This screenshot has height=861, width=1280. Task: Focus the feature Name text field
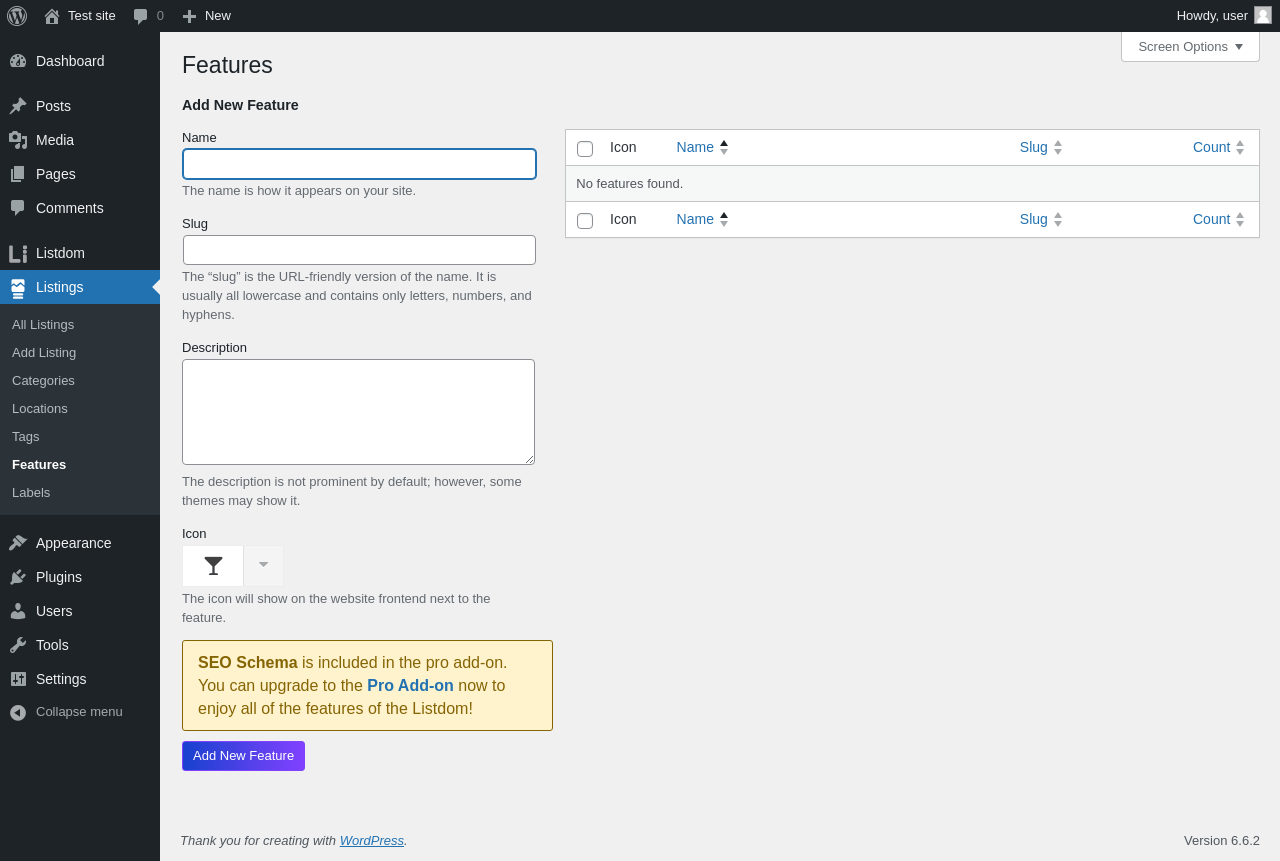click(359, 164)
